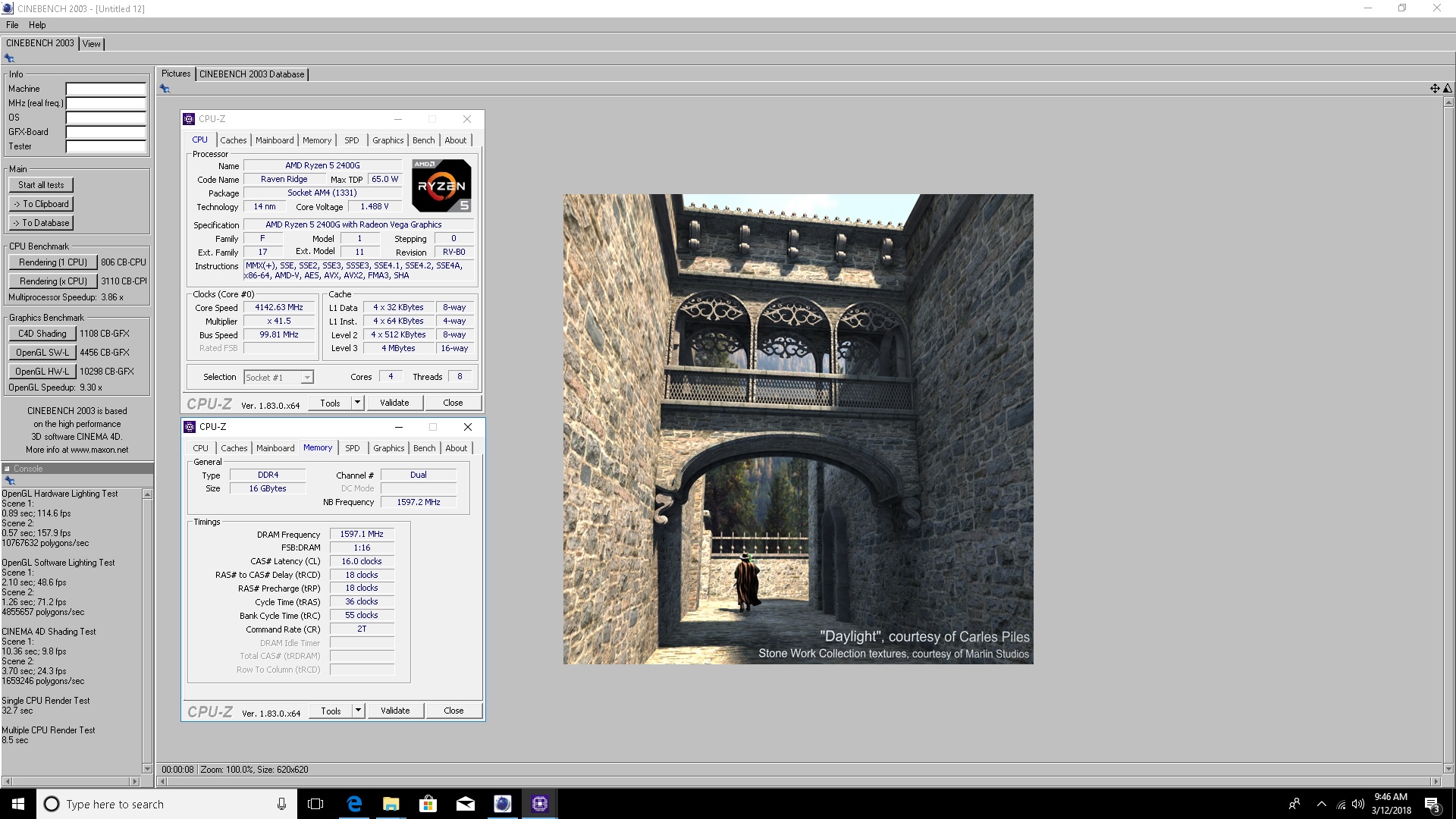Open File Explorer from taskbar
Image resolution: width=1456 pixels, height=819 pixels.
point(391,804)
